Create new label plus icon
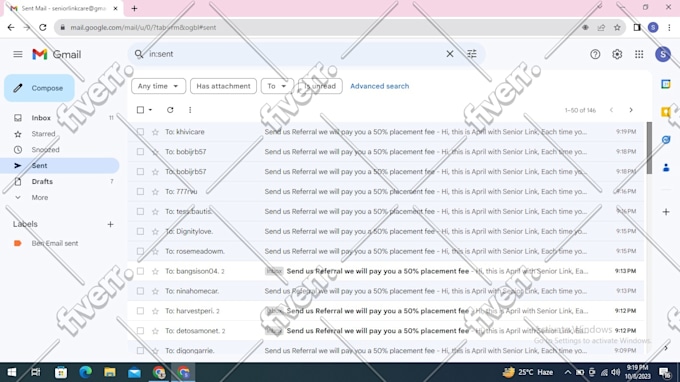 (x=110, y=224)
